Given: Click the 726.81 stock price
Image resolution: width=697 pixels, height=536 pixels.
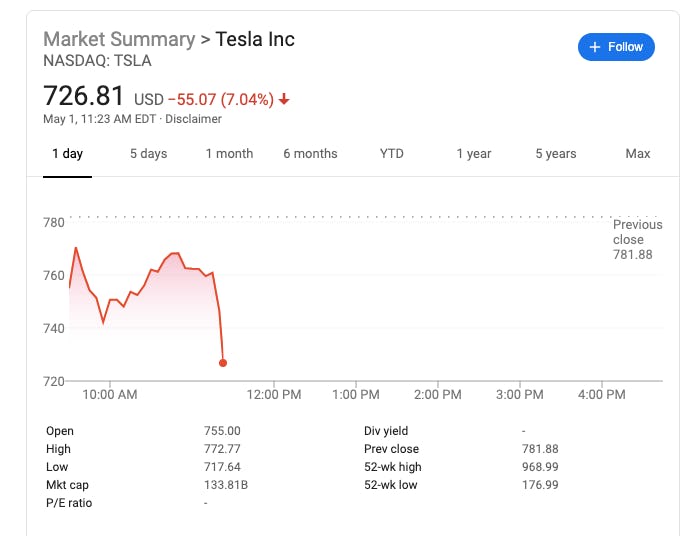Looking at the screenshot, I should tap(84, 97).
